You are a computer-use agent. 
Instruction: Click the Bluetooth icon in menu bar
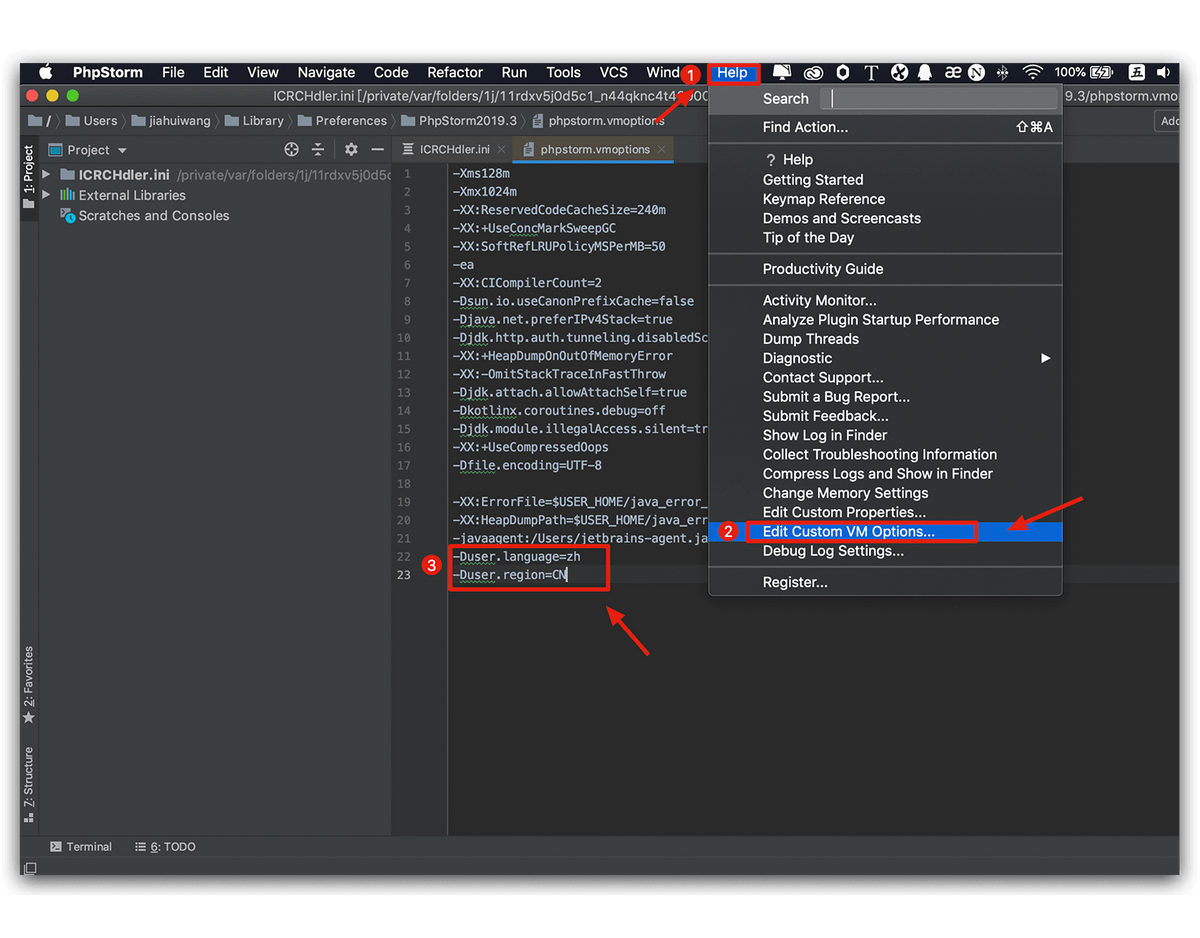click(x=1003, y=72)
